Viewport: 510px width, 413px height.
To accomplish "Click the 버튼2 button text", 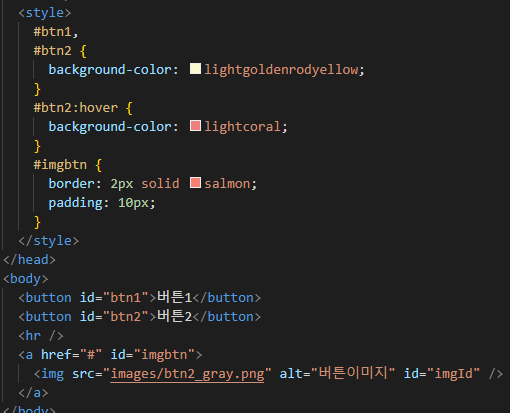I will pos(174,316).
